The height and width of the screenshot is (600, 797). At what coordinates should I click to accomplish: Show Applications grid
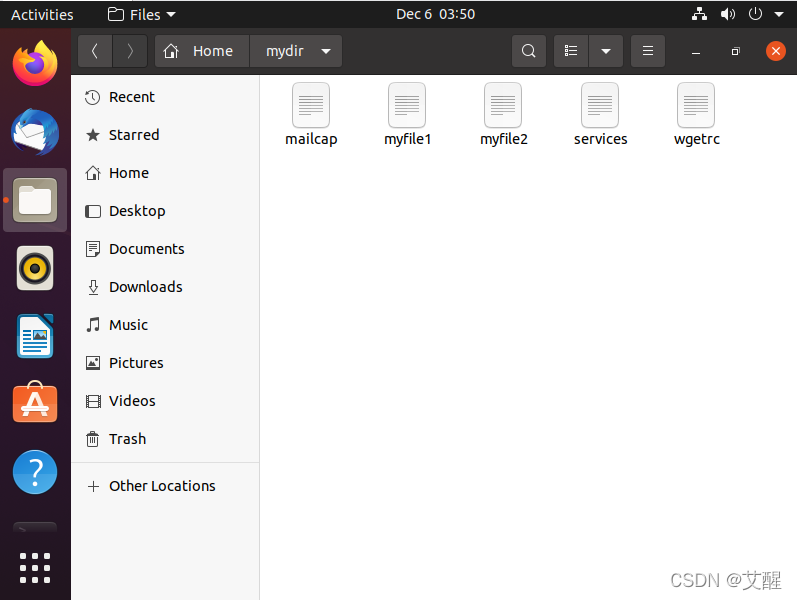[x=35, y=567]
